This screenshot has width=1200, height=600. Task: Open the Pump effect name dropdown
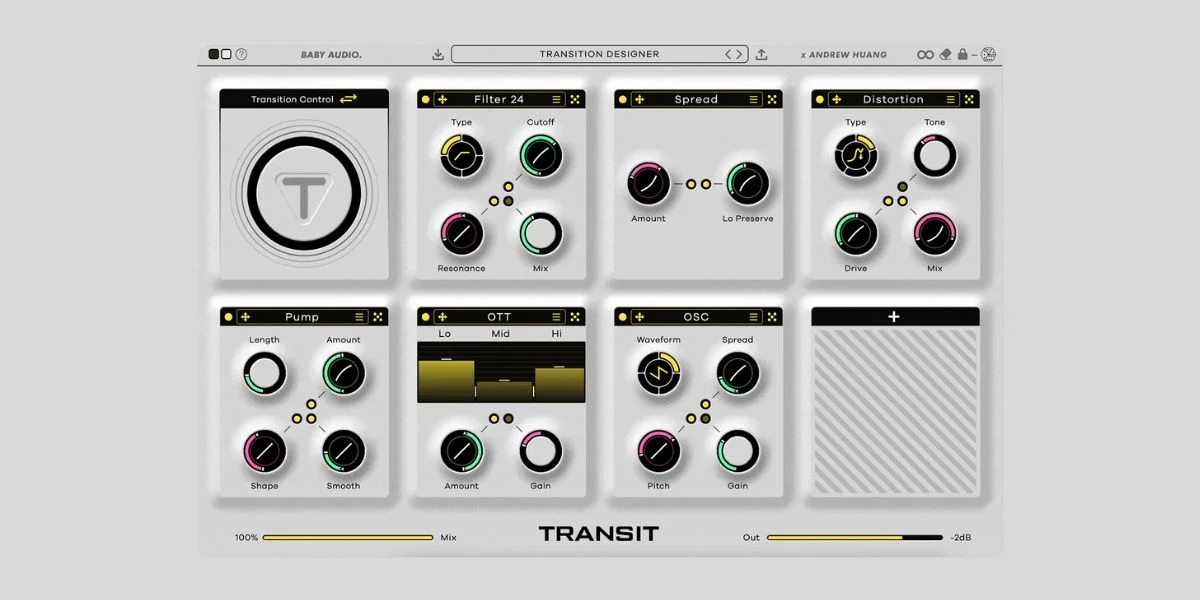301,317
